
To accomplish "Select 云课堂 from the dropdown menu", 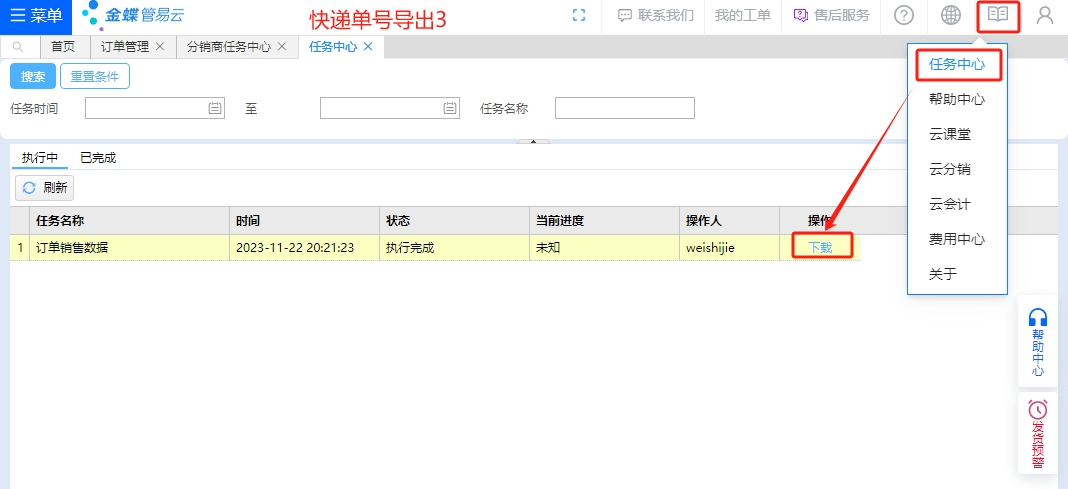I will pyautogui.click(x=949, y=134).
